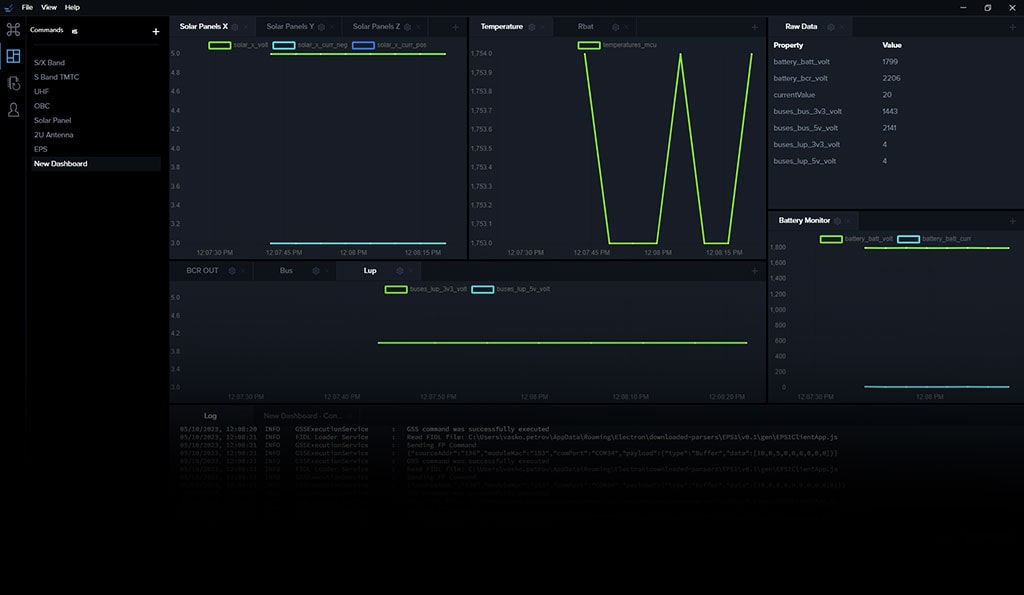The height and width of the screenshot is (595, 1024).
Task: Click battery_batt_volt property row
Action: tap(893, 62)
